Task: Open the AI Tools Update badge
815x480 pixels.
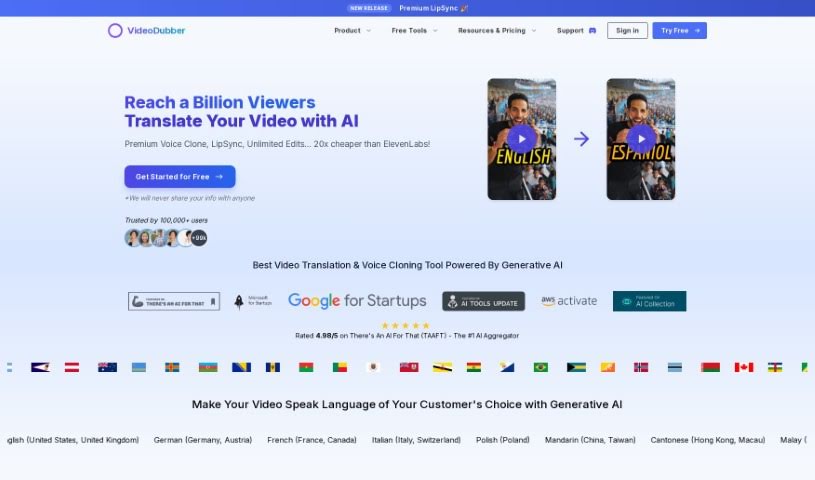Action: pos(483,301)
